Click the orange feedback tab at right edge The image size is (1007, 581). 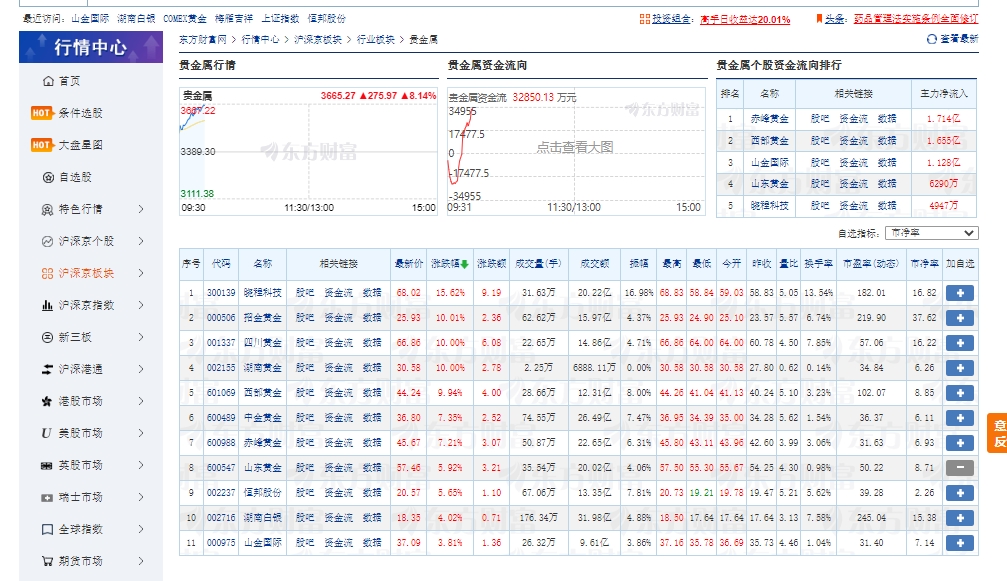[997, 433]
